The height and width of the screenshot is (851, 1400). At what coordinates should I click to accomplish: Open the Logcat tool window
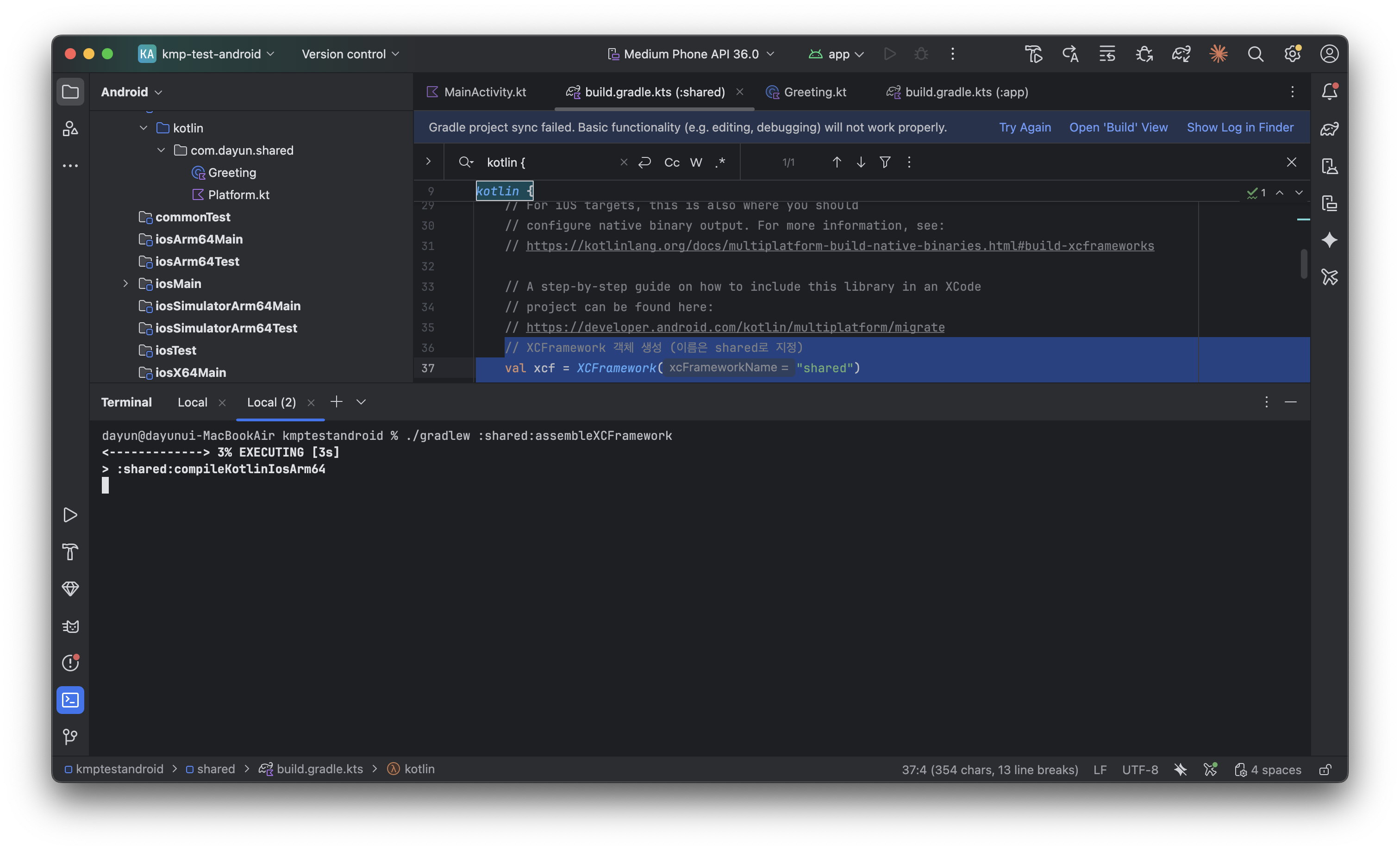pyautogui.click(x=70, y=626)
